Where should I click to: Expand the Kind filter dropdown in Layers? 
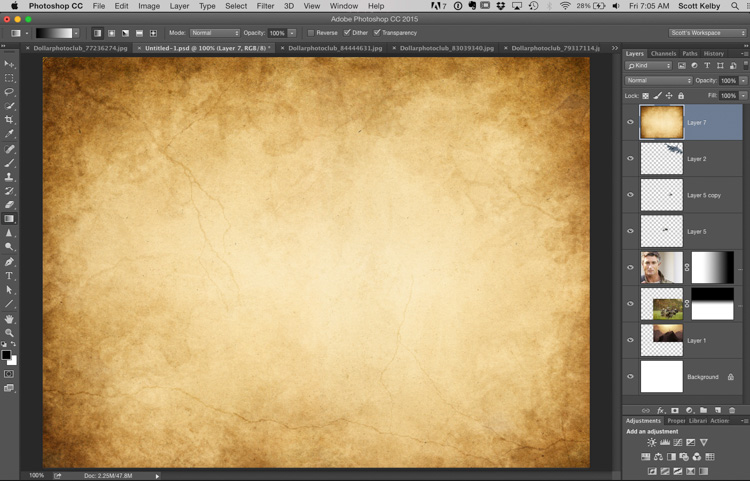[649, 66]
